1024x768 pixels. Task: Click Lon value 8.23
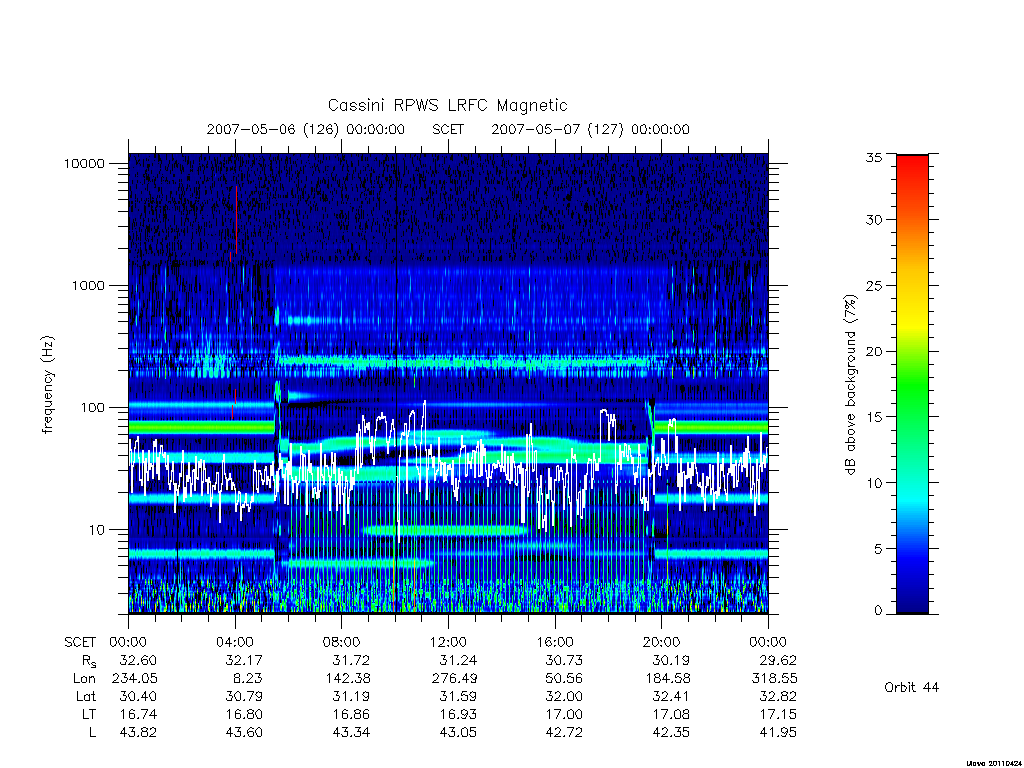click(249, 679)
